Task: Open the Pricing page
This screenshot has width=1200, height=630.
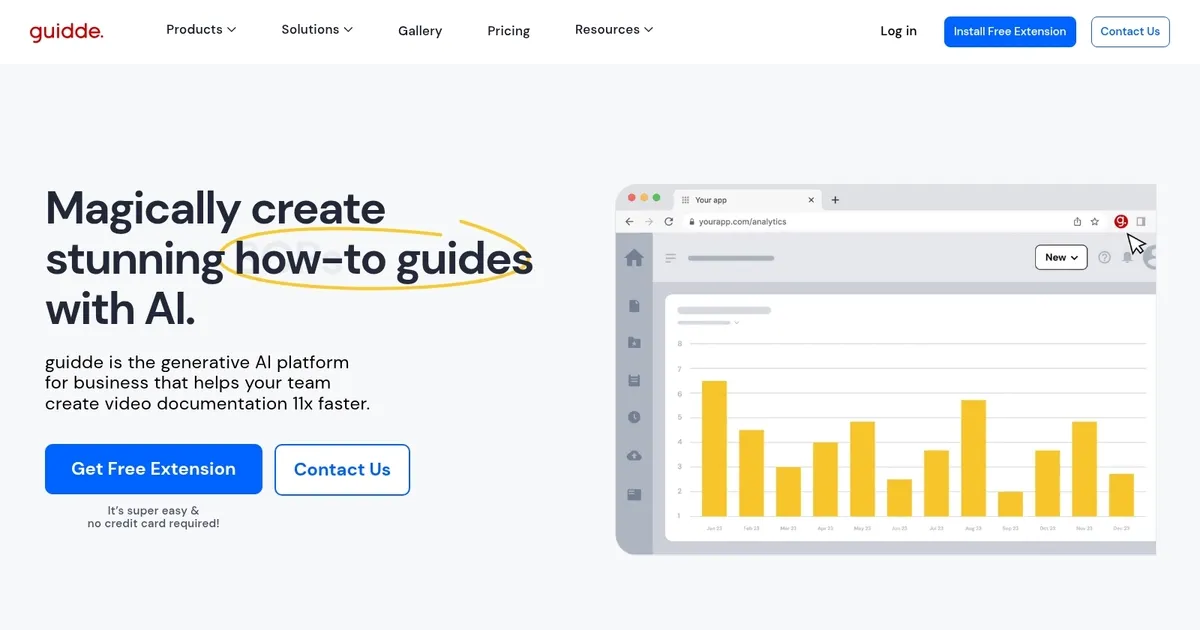Action: click(508, 31)
